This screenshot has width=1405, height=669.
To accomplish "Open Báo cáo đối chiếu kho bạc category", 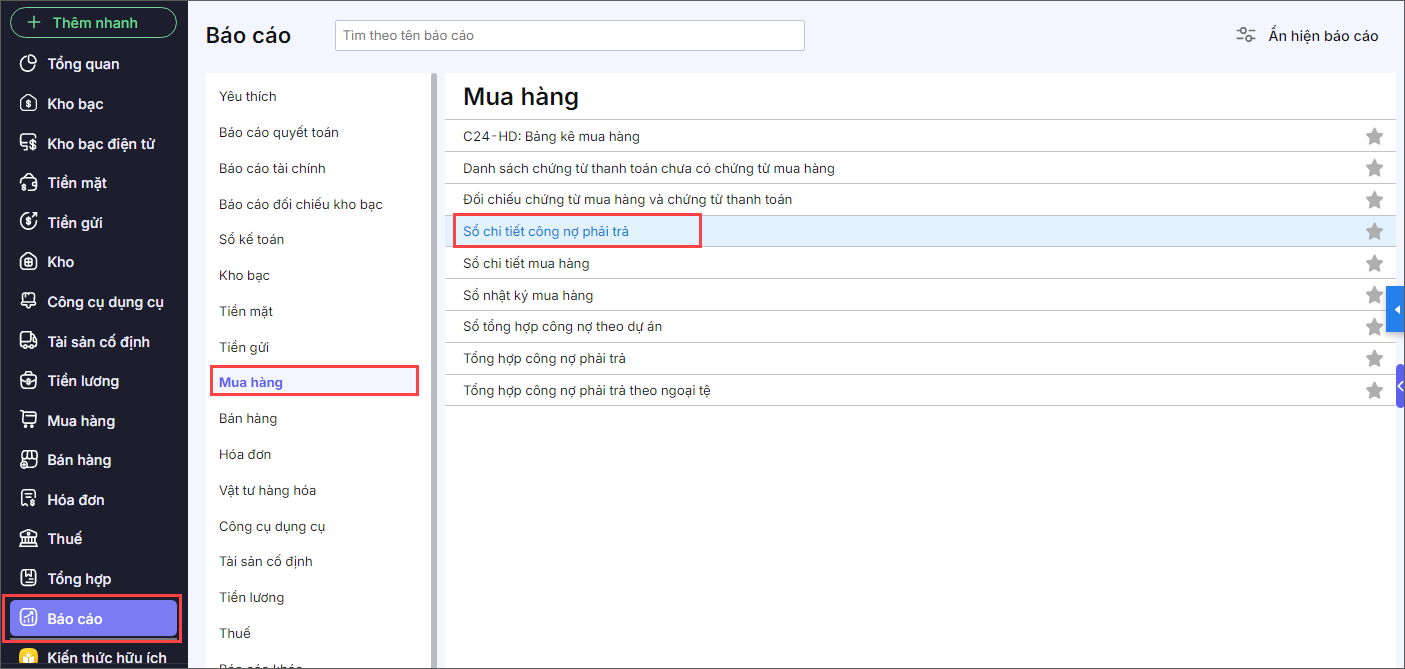I will pyautogui.click(x=300, y=204).
